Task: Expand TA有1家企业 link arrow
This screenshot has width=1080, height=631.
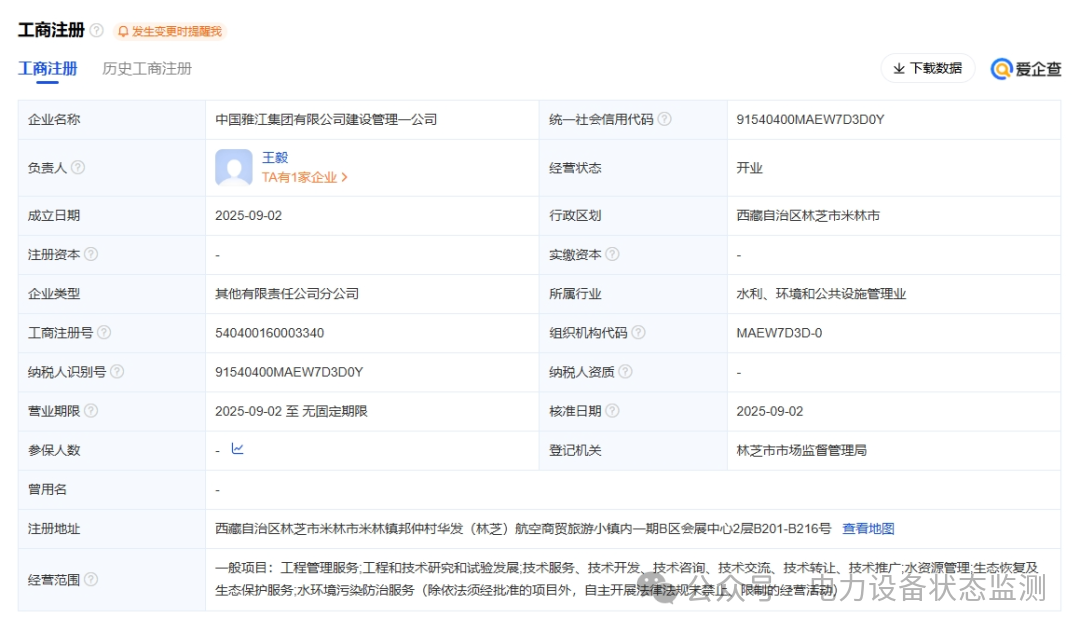Action: pos(345,178)
